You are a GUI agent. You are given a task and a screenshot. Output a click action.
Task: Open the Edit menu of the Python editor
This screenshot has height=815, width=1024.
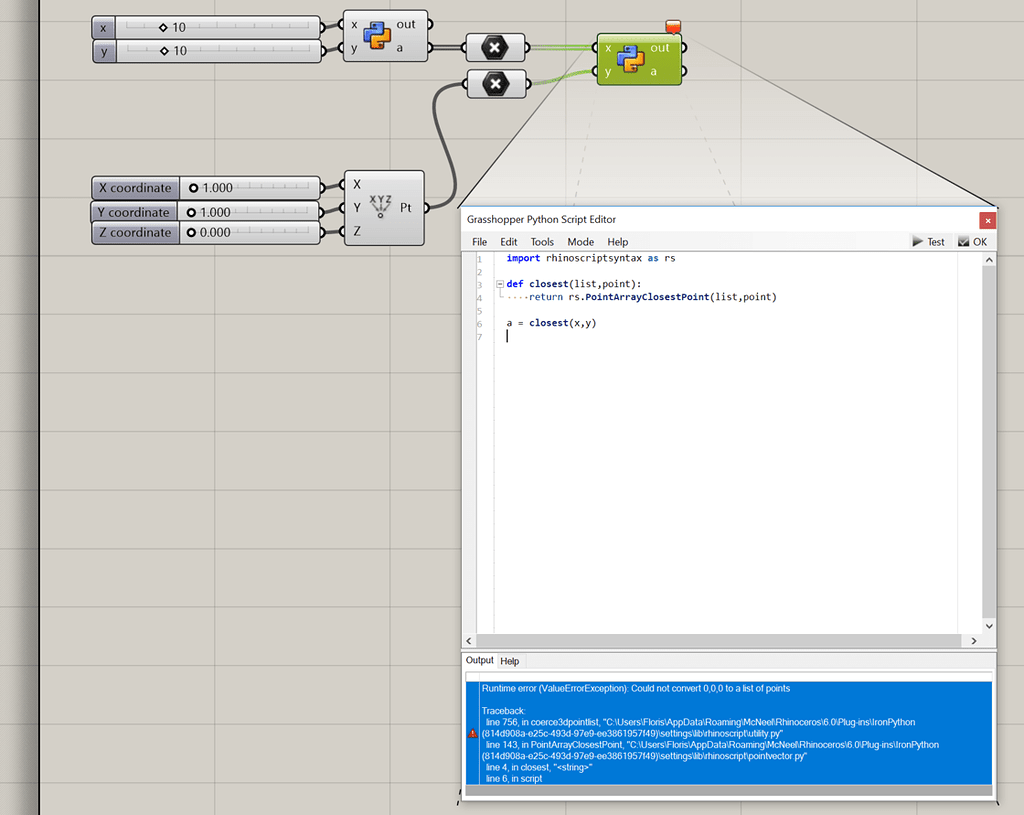[x=509, y=241]
